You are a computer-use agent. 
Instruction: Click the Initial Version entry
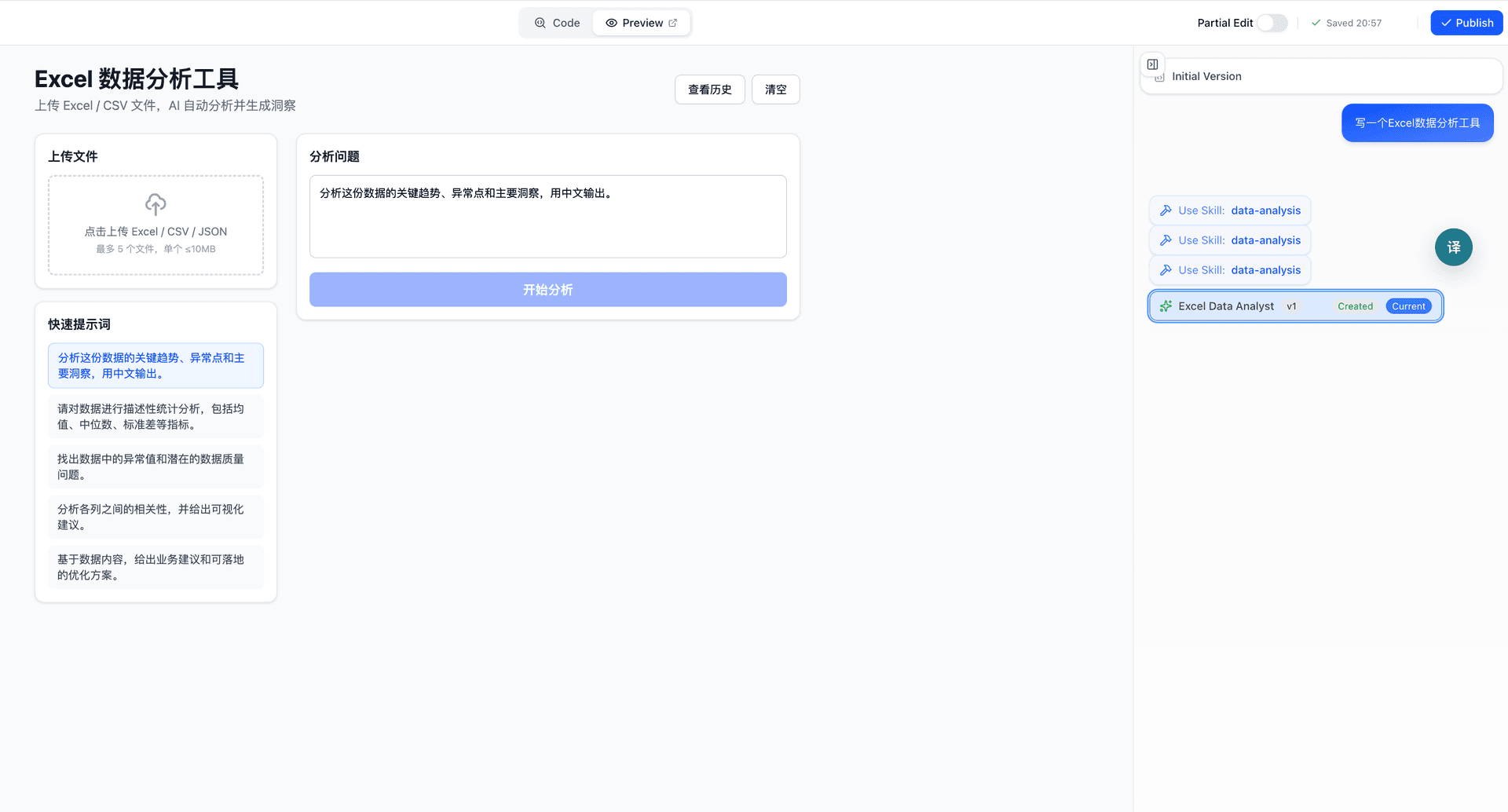pyautogui.click(x=1321, y=76)
